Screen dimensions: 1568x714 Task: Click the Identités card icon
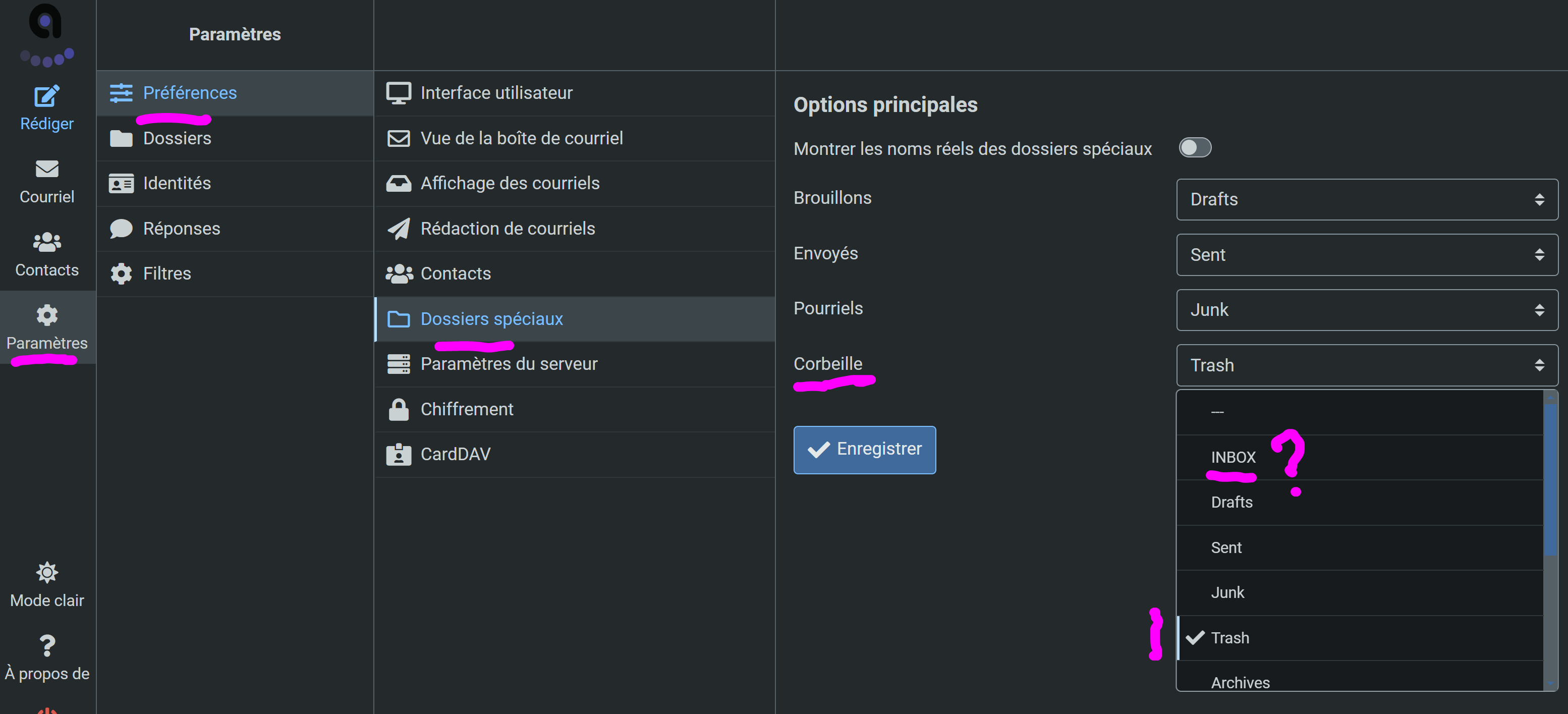(121, 183)
